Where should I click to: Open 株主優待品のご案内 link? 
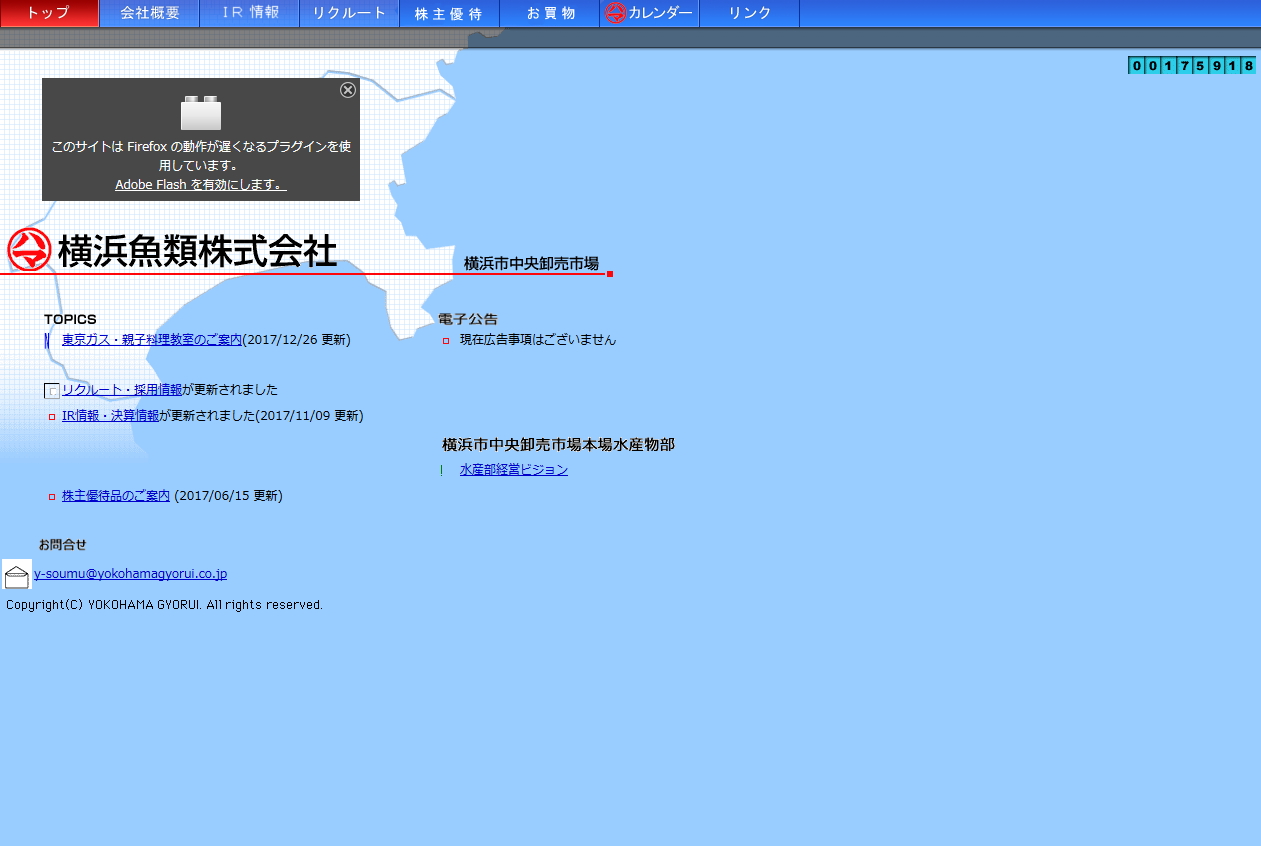point(116,496)
